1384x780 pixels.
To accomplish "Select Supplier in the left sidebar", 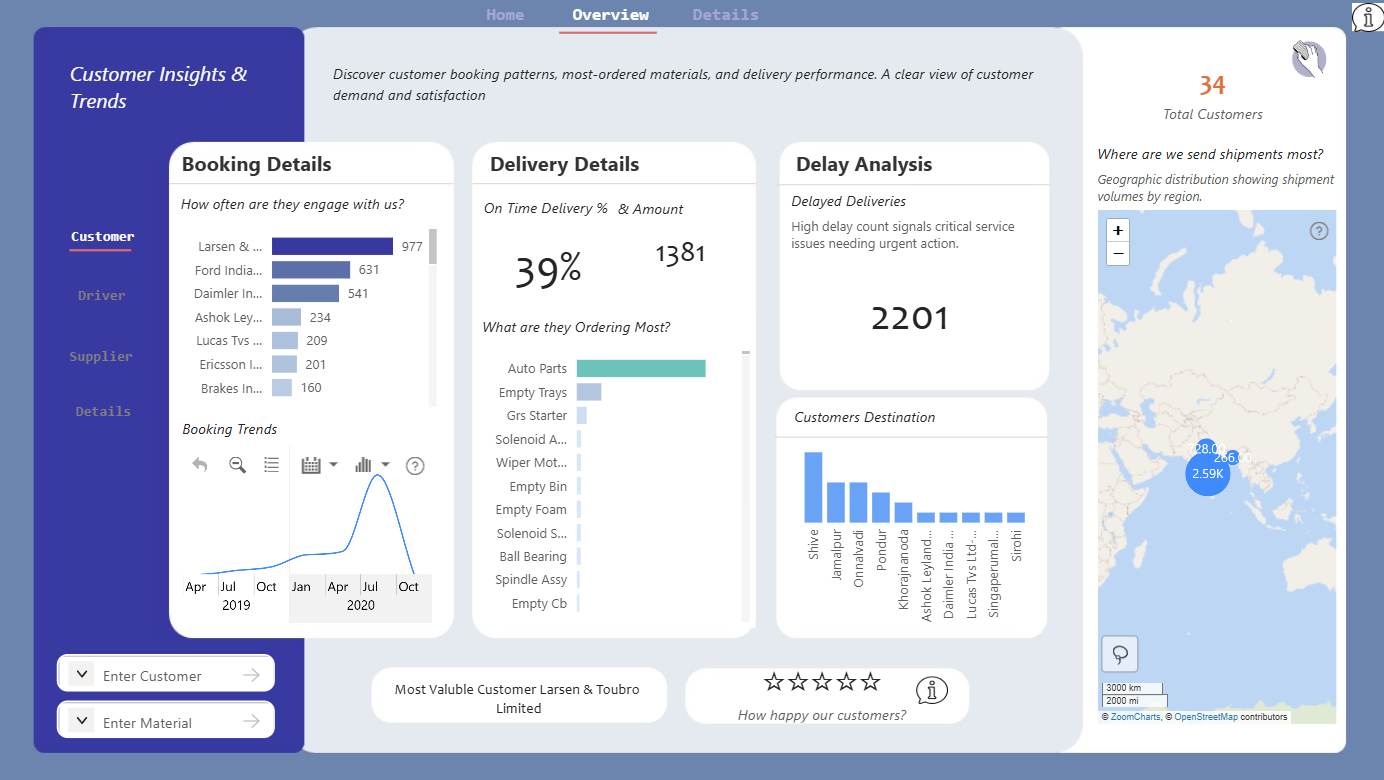I will pos(101,357).
